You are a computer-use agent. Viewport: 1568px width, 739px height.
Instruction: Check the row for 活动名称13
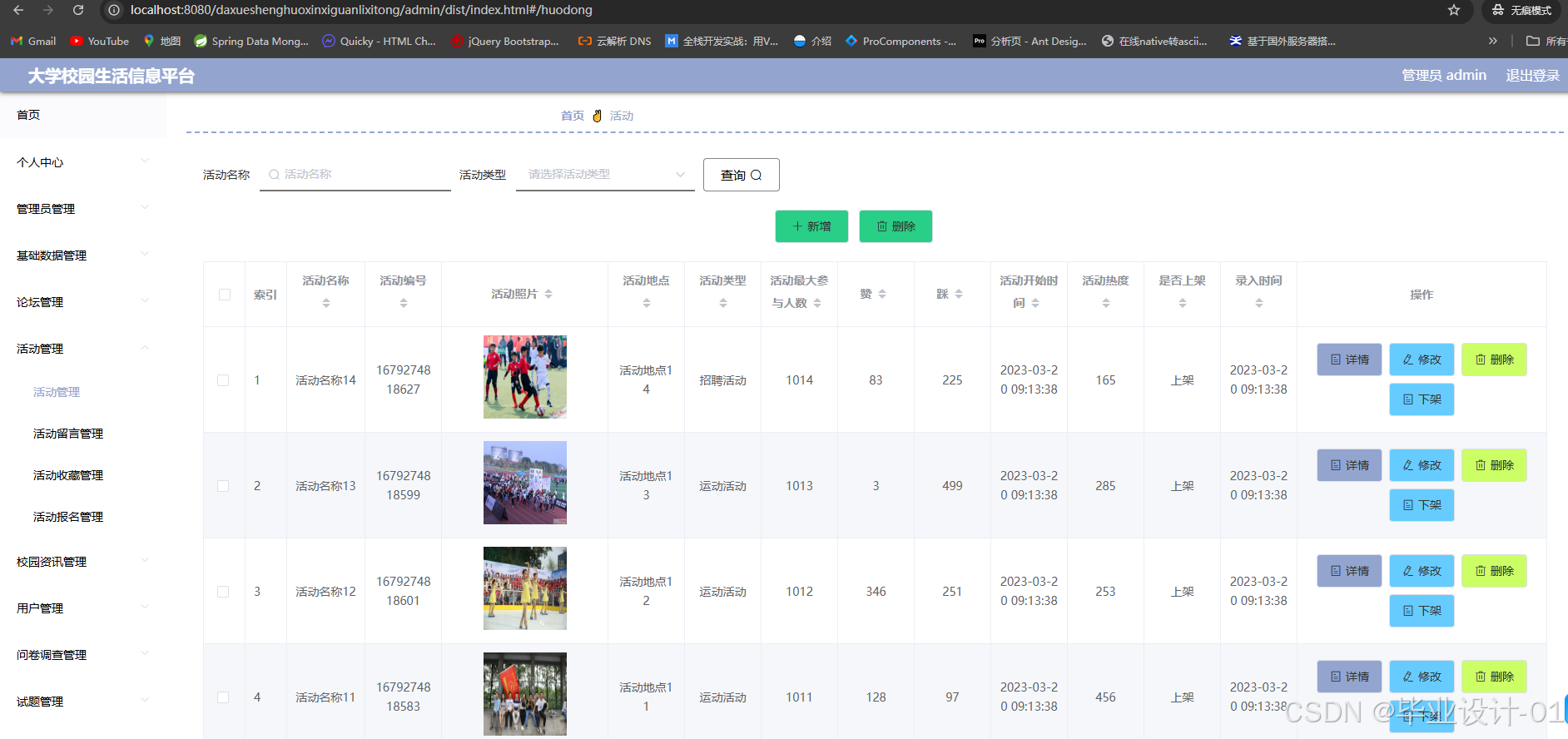pyautogui.click(x=223, y=486)
